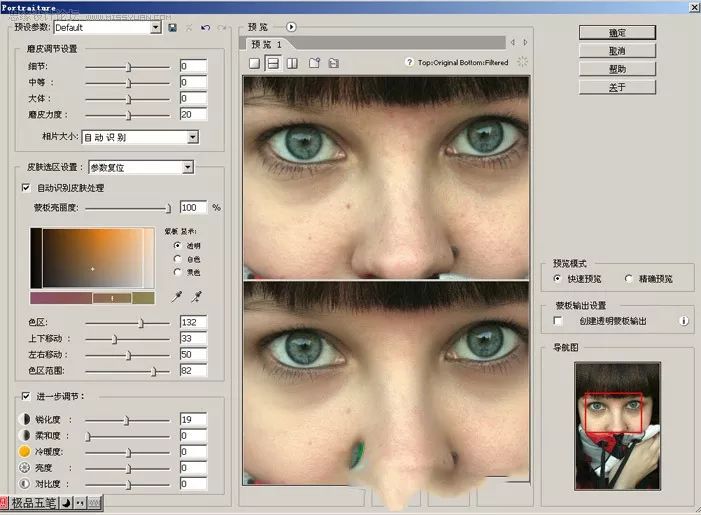
Task: Enable 创建透明蒙板输出 checkbox
Action: point(558,321)
